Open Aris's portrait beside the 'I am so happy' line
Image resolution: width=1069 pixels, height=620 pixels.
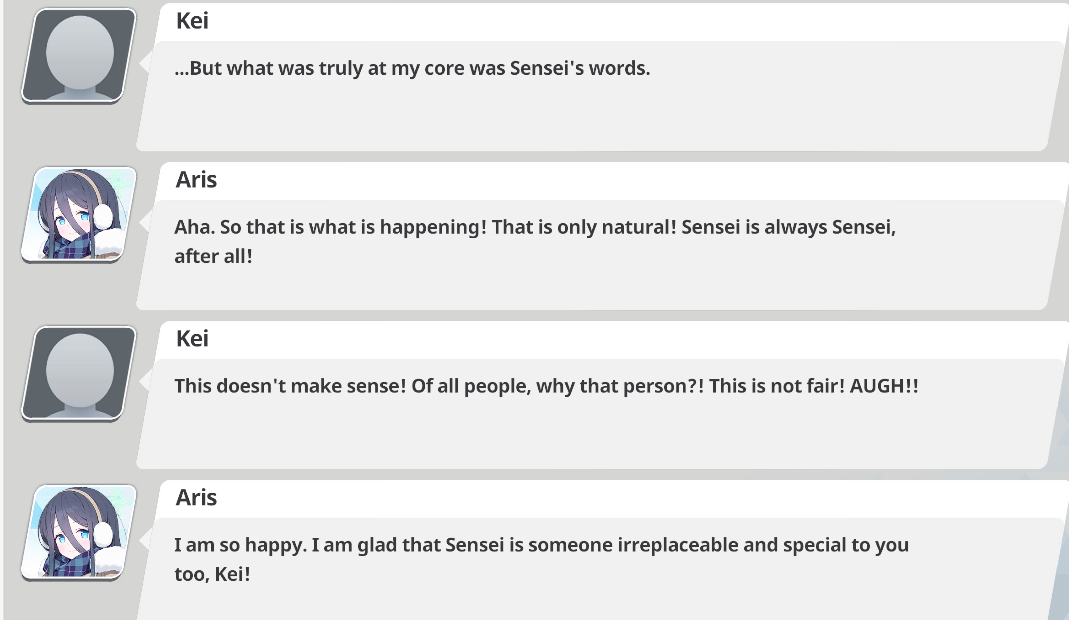pyautogui.click(x=79, y=533)
